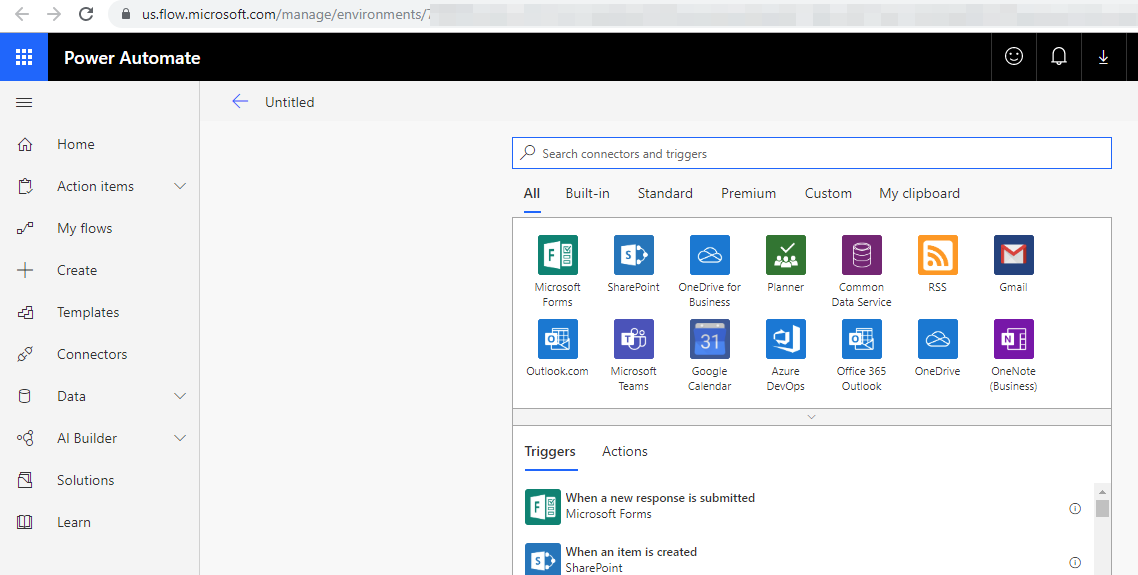
Task: Click the triggers list scrollbar thumb
Action: pyautogui.click(x=1102, y=508)
